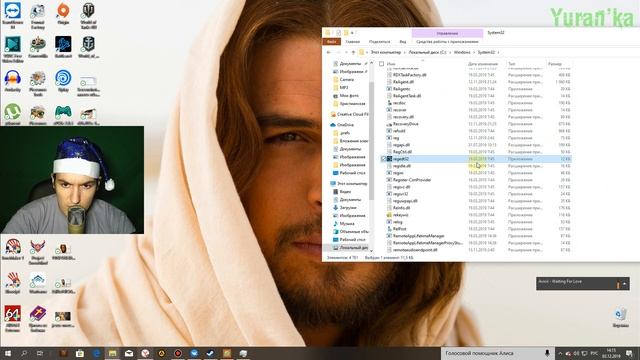The width and height of the screenshot is (640, 360).
Task: Open taskbar search magnifier
Action: (24, 353)
